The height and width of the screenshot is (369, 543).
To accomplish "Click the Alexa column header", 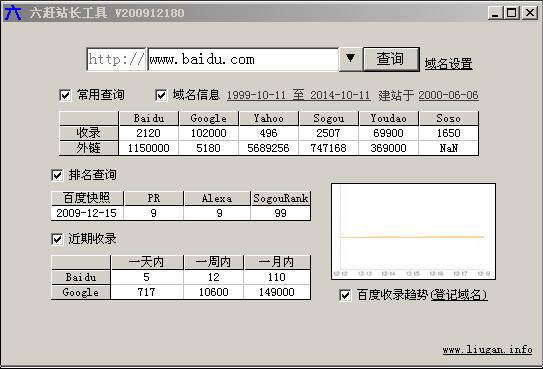I will click(x=217, y=198).
